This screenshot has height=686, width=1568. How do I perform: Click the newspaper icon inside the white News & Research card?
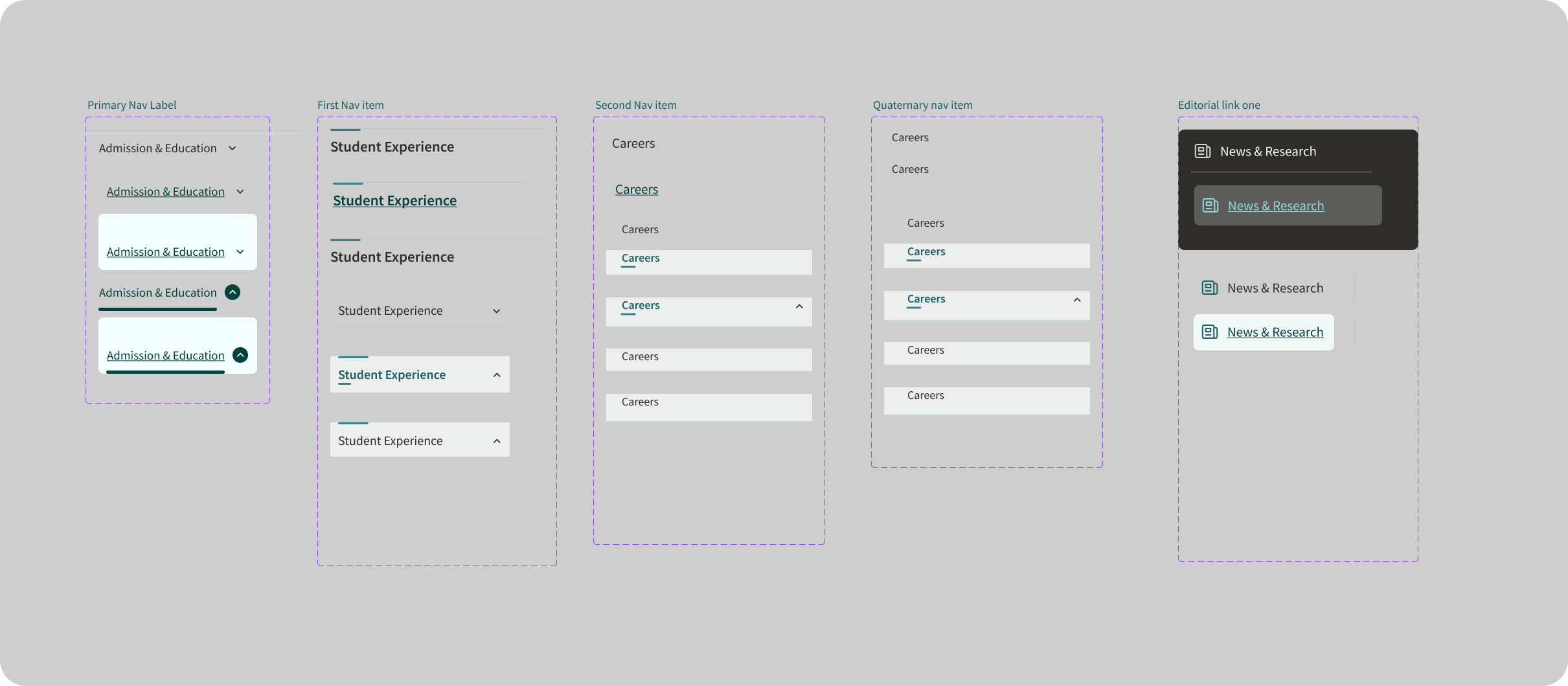tap(1210, 332)
